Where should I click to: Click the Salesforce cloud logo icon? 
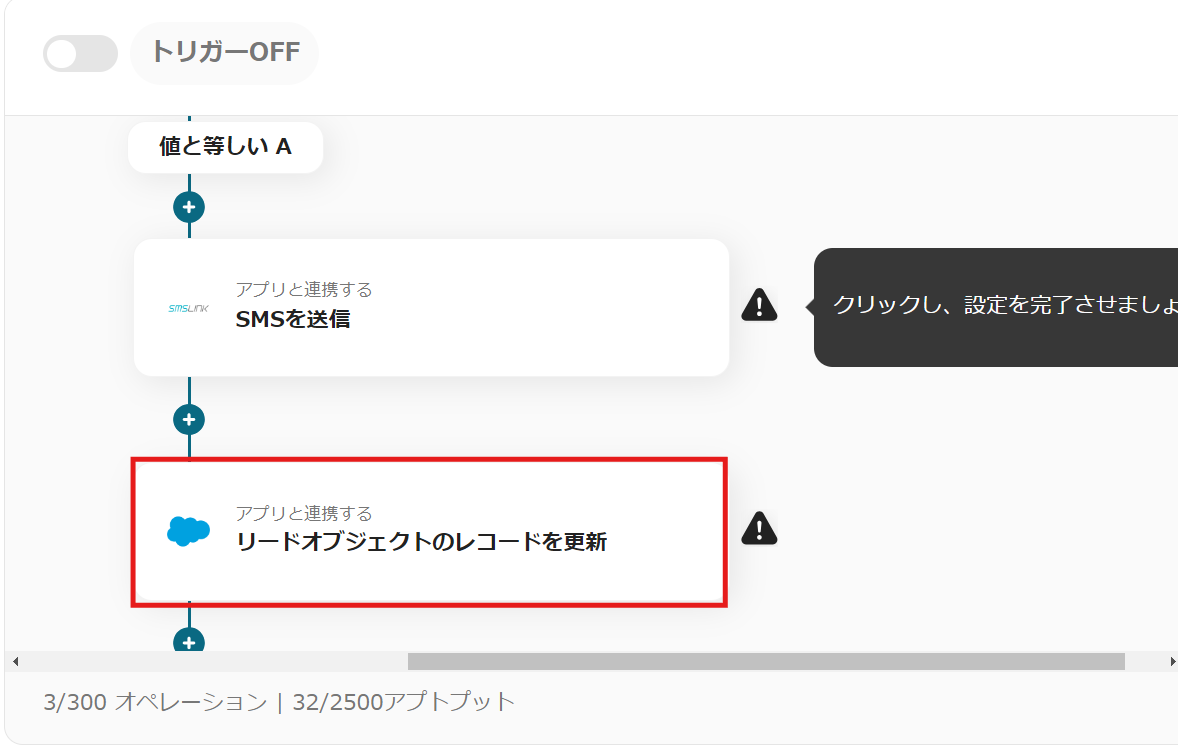click(x=188, y=531)
